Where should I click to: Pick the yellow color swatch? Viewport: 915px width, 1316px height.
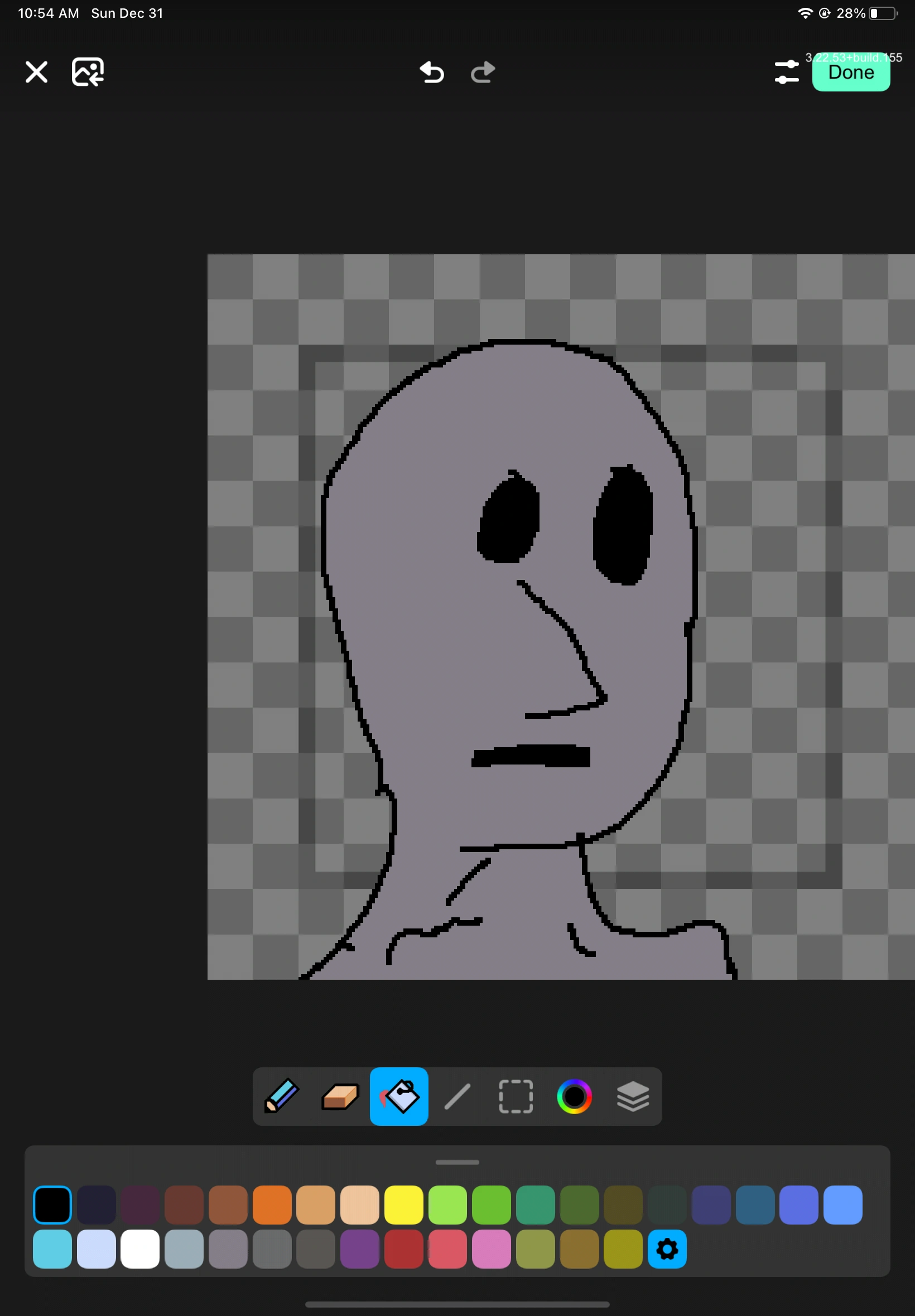pyautogui.click(x=404, y=1204)
